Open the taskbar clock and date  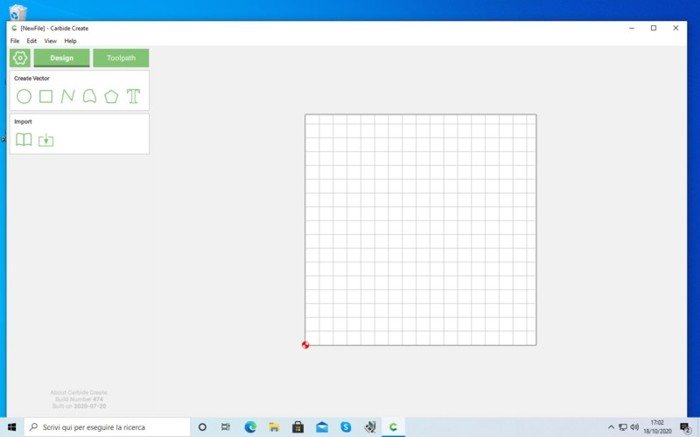point(657,427)
